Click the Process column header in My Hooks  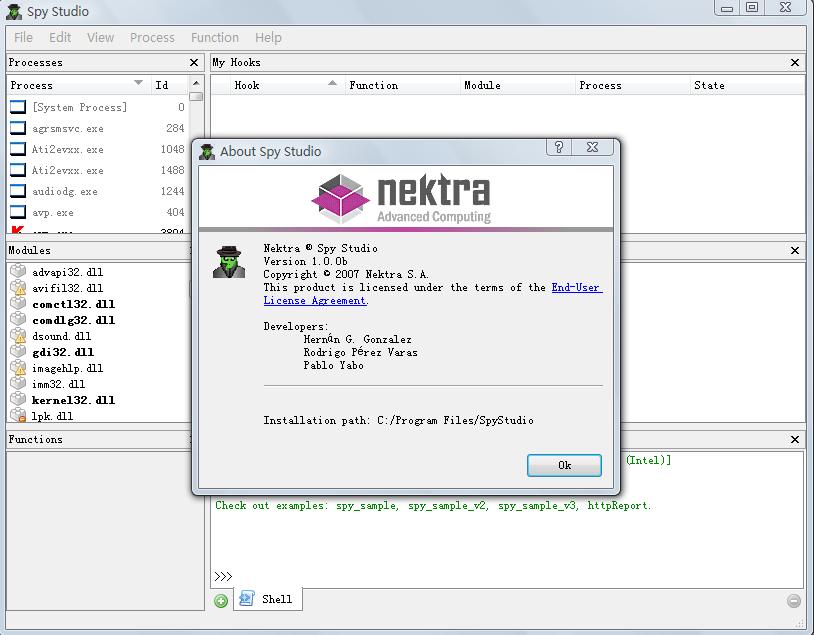(632, 85)
